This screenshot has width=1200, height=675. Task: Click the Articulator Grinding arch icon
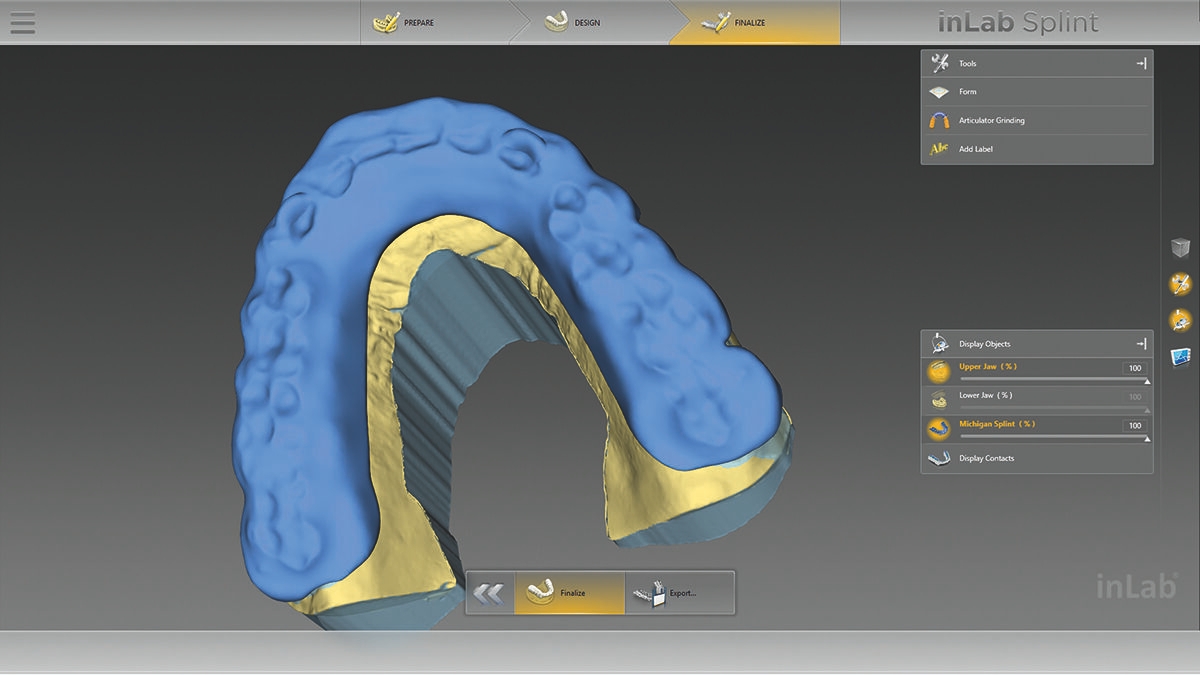click(939, 120)
